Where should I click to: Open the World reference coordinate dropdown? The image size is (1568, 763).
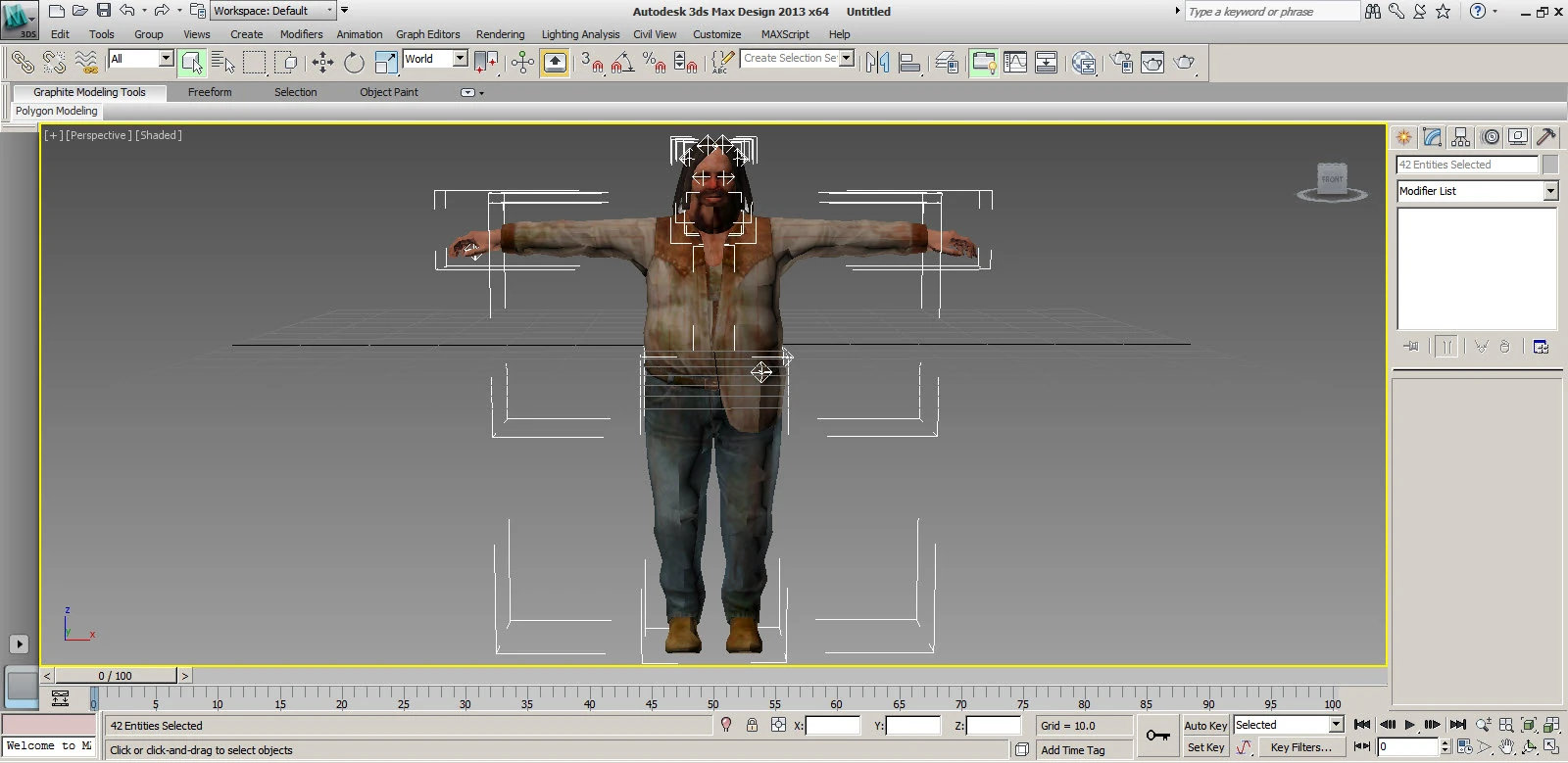460,59
